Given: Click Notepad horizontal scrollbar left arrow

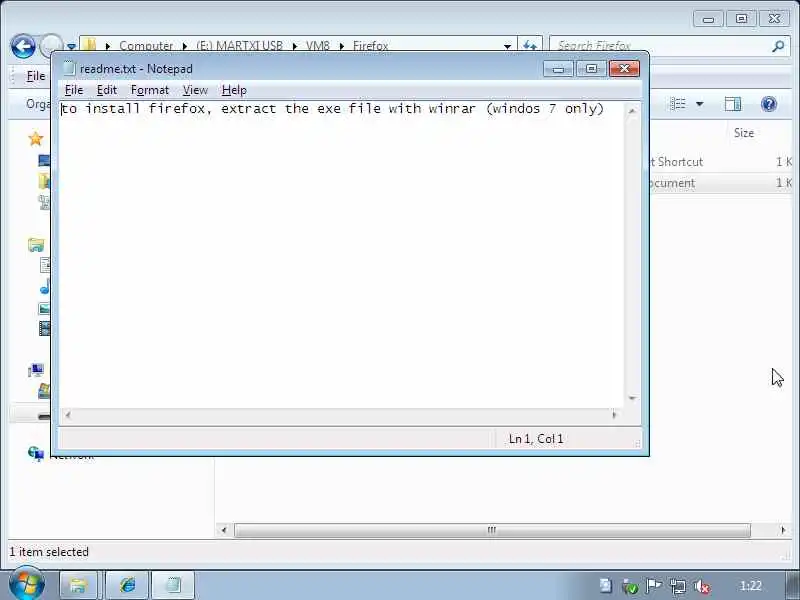Looking at the screenshot, I should pos(68,415).
